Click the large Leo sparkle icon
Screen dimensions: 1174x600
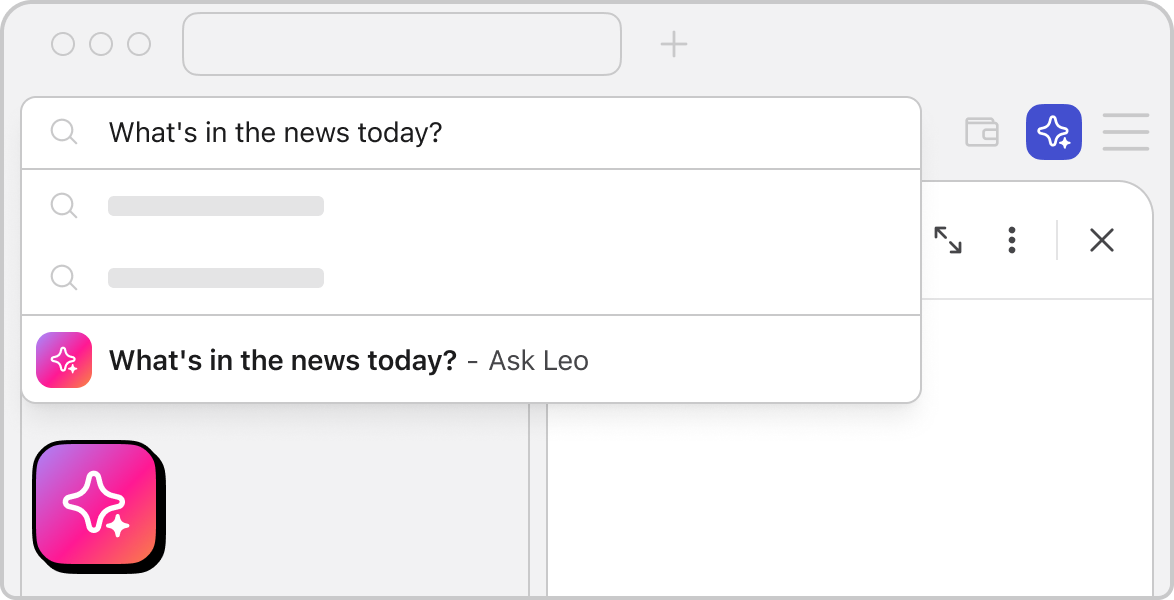(x=97, y=505)
